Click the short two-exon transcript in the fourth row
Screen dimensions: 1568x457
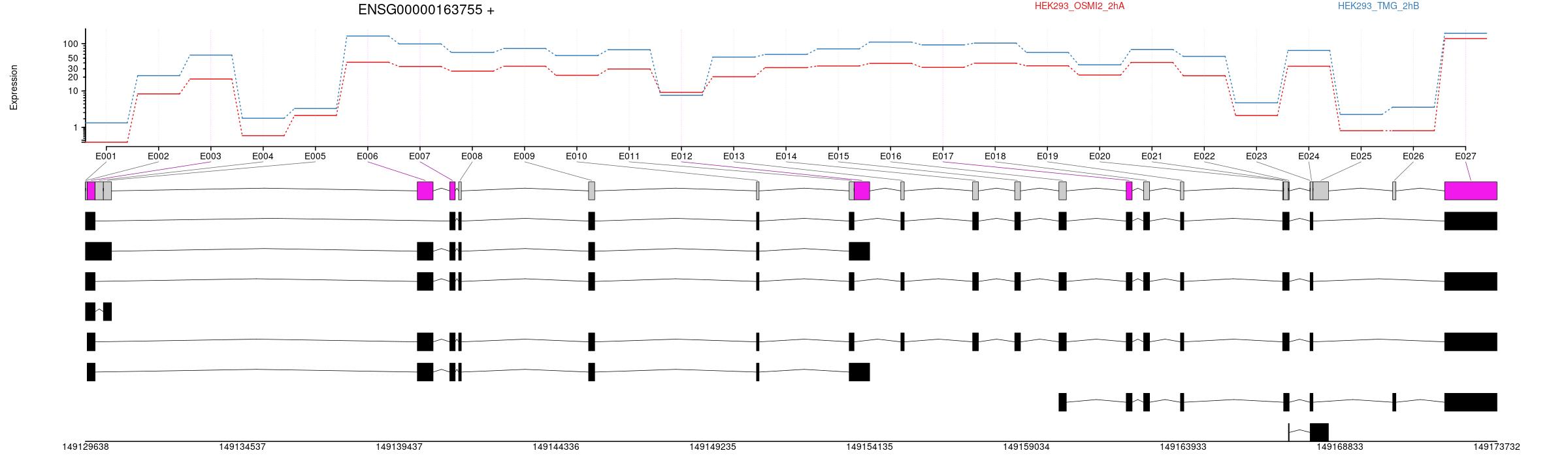click(x=99, y=311)
